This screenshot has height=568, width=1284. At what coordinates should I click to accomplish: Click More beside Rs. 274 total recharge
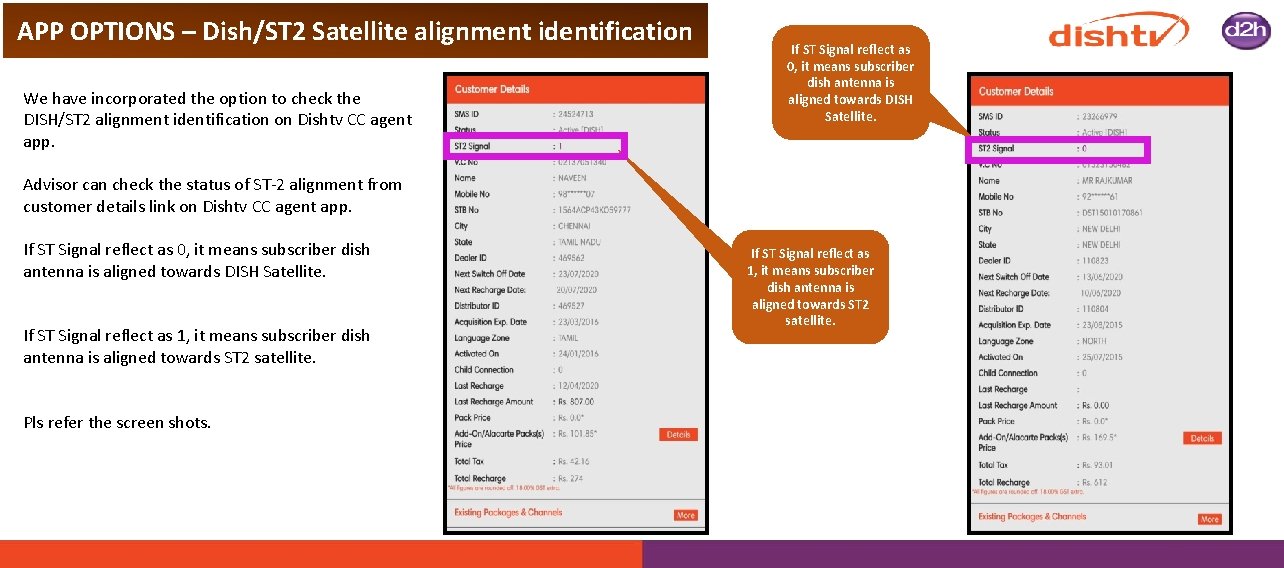(x=685, y=515)
